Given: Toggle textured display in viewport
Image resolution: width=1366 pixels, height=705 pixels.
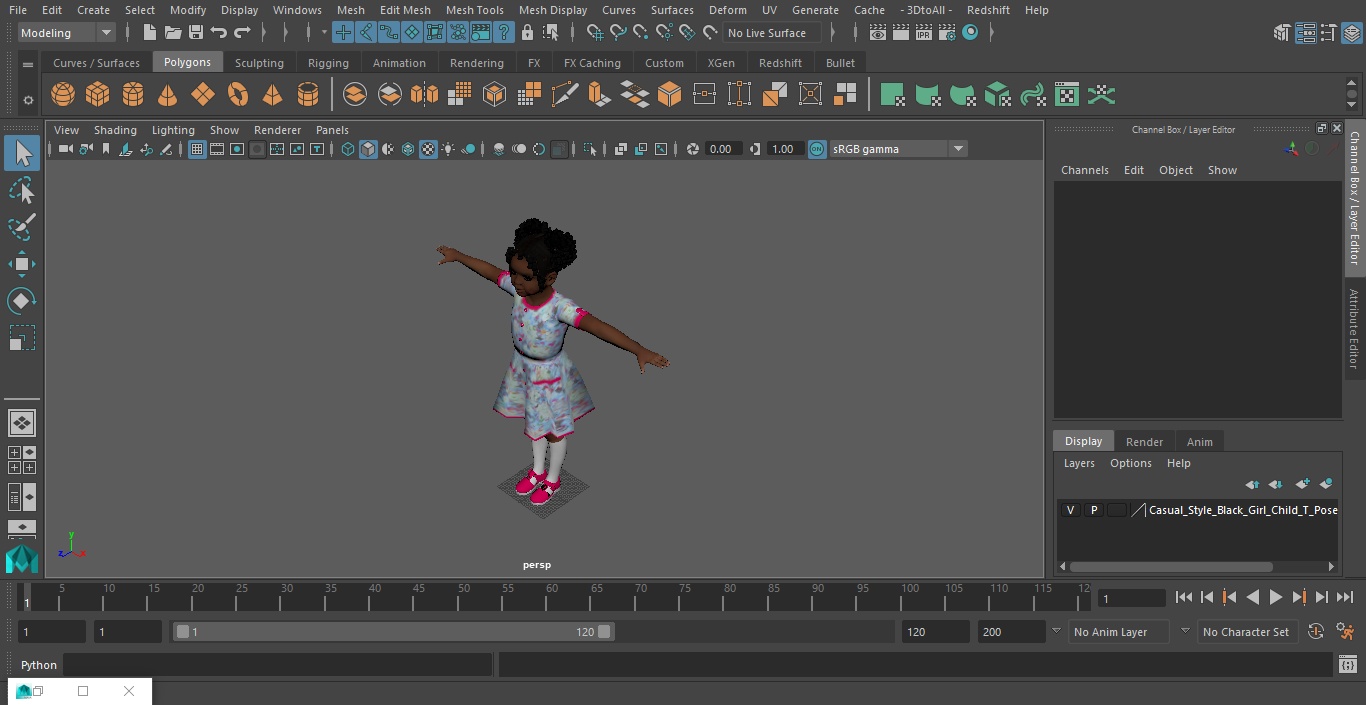Looking at the screenshot, I should (x=428, y=149).
